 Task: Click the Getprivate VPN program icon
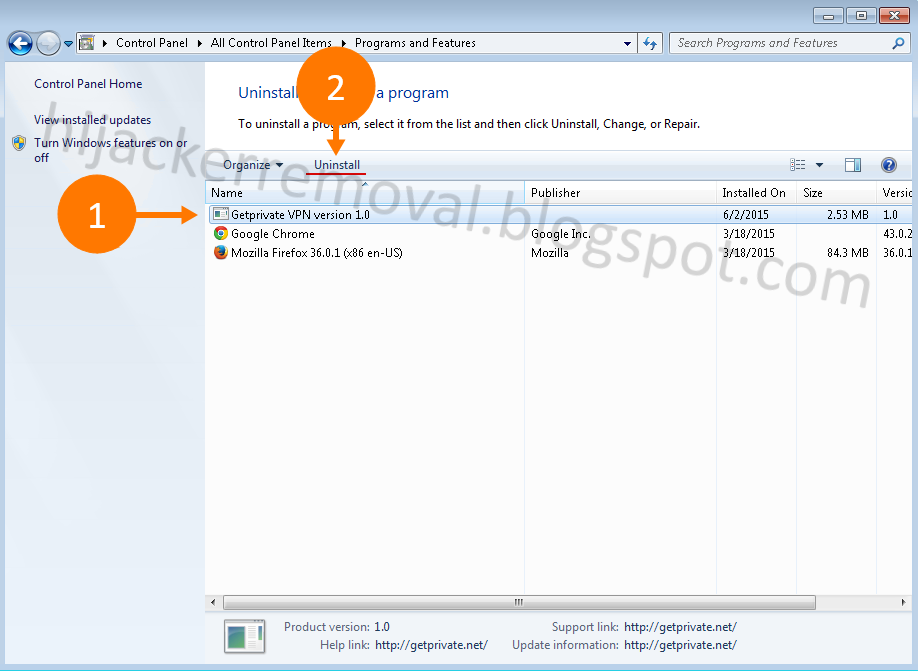point(221,215)
